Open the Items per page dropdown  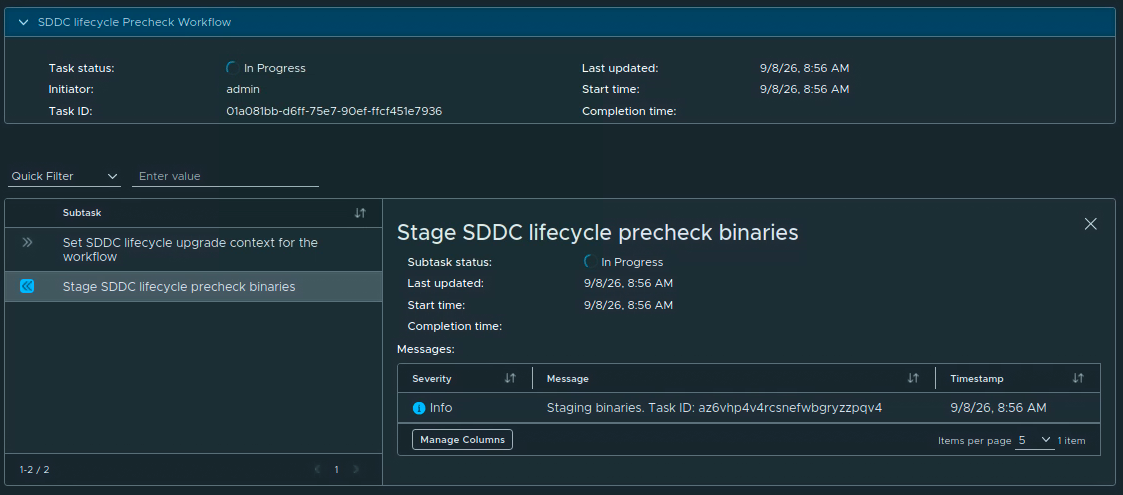[x=1035, y=441]
